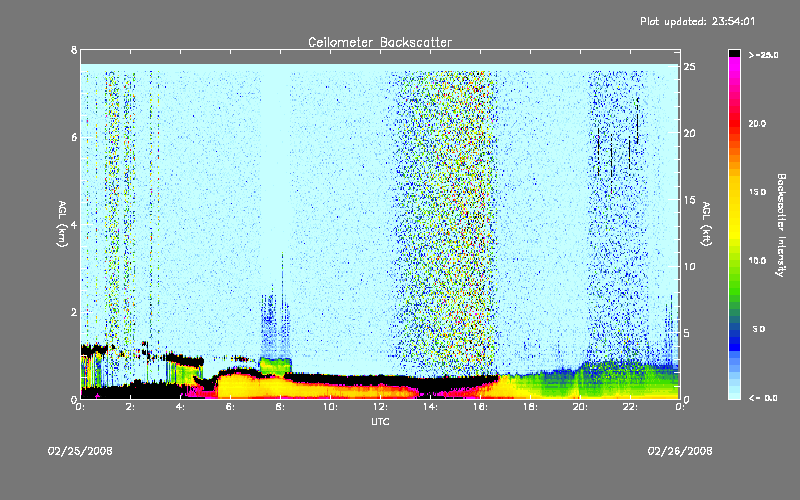Click the 8 km tick label on left axis

pyautogui.click(x=74, y=50)
